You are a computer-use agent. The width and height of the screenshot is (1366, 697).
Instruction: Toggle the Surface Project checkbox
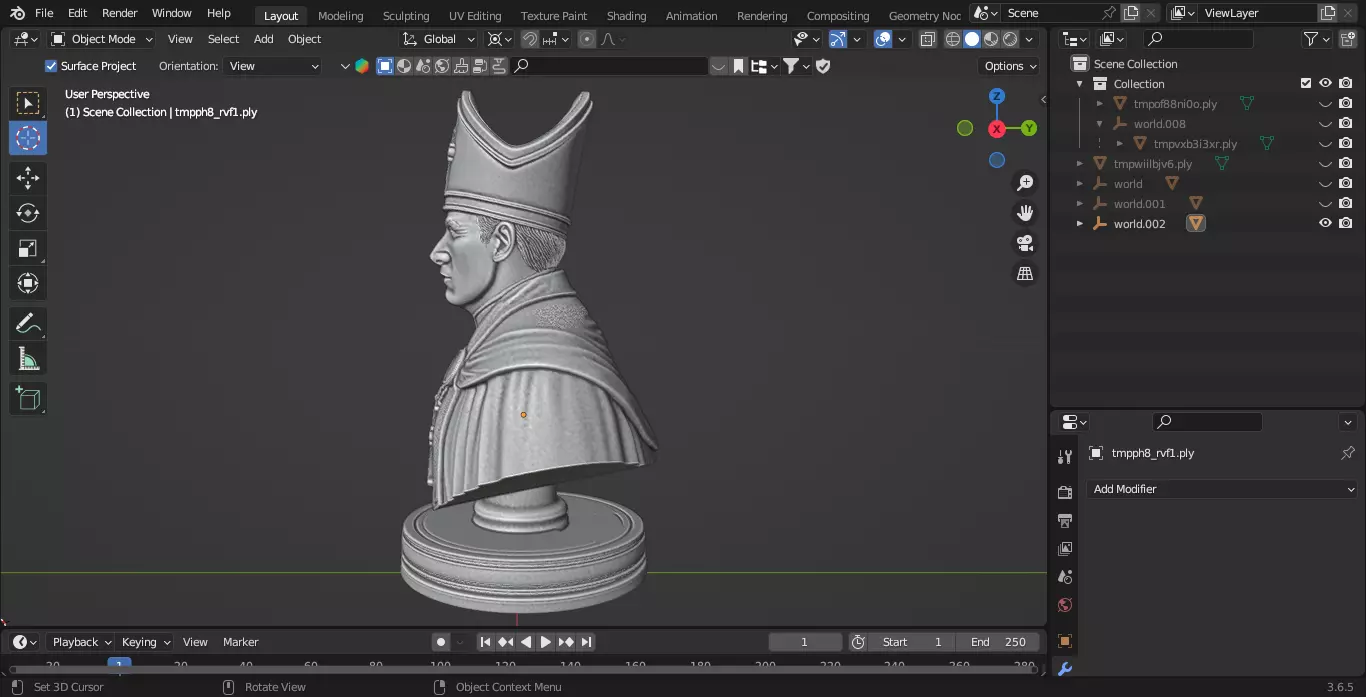tap(51, 66)
